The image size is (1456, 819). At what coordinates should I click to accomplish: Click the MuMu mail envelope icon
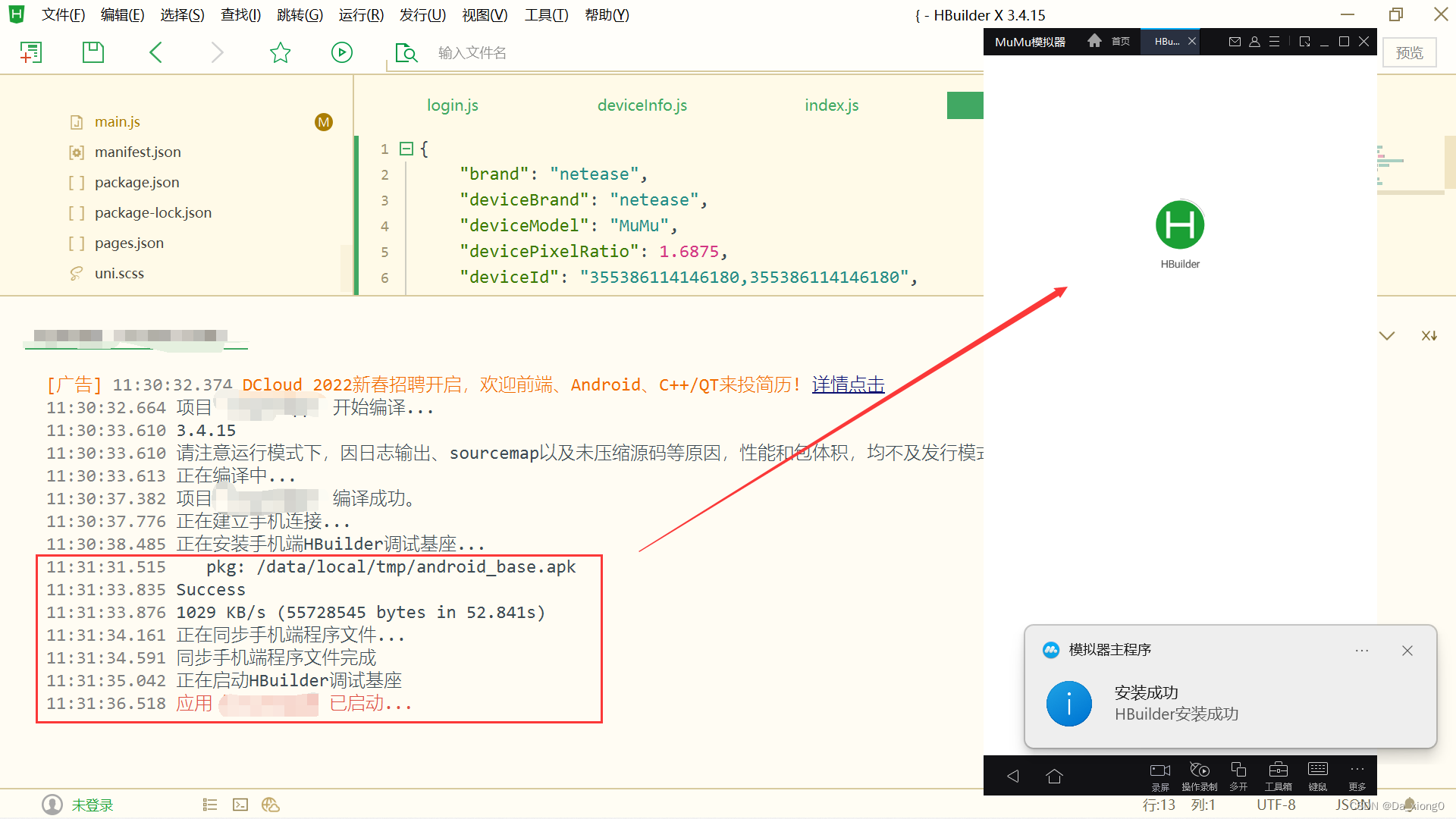point(1235,42)
